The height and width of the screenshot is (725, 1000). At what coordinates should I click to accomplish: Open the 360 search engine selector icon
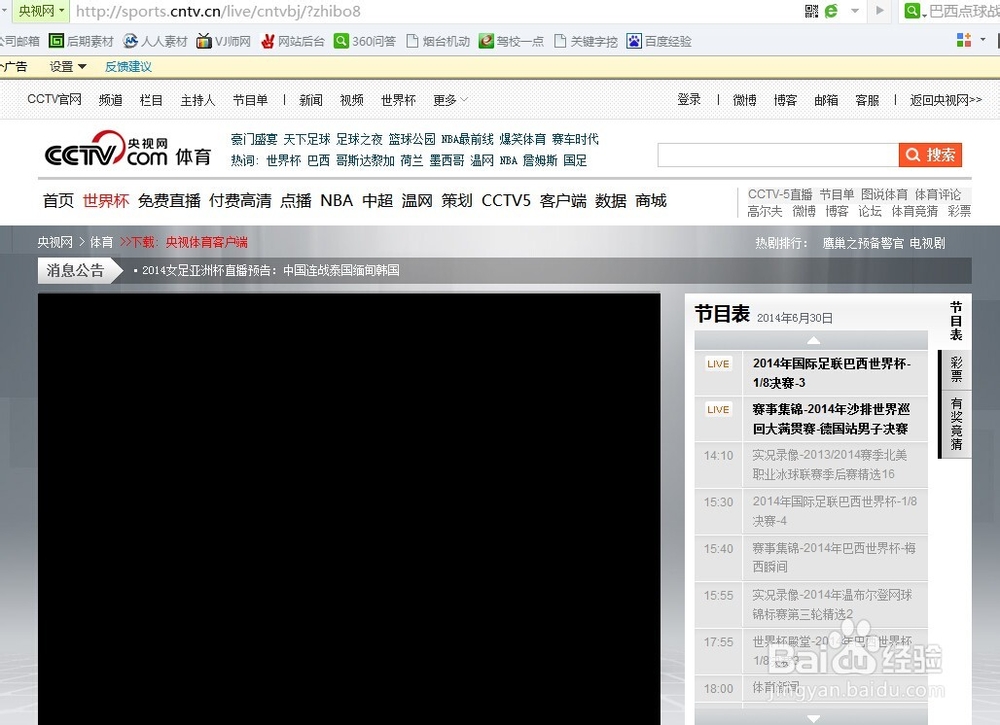[914, 11]
